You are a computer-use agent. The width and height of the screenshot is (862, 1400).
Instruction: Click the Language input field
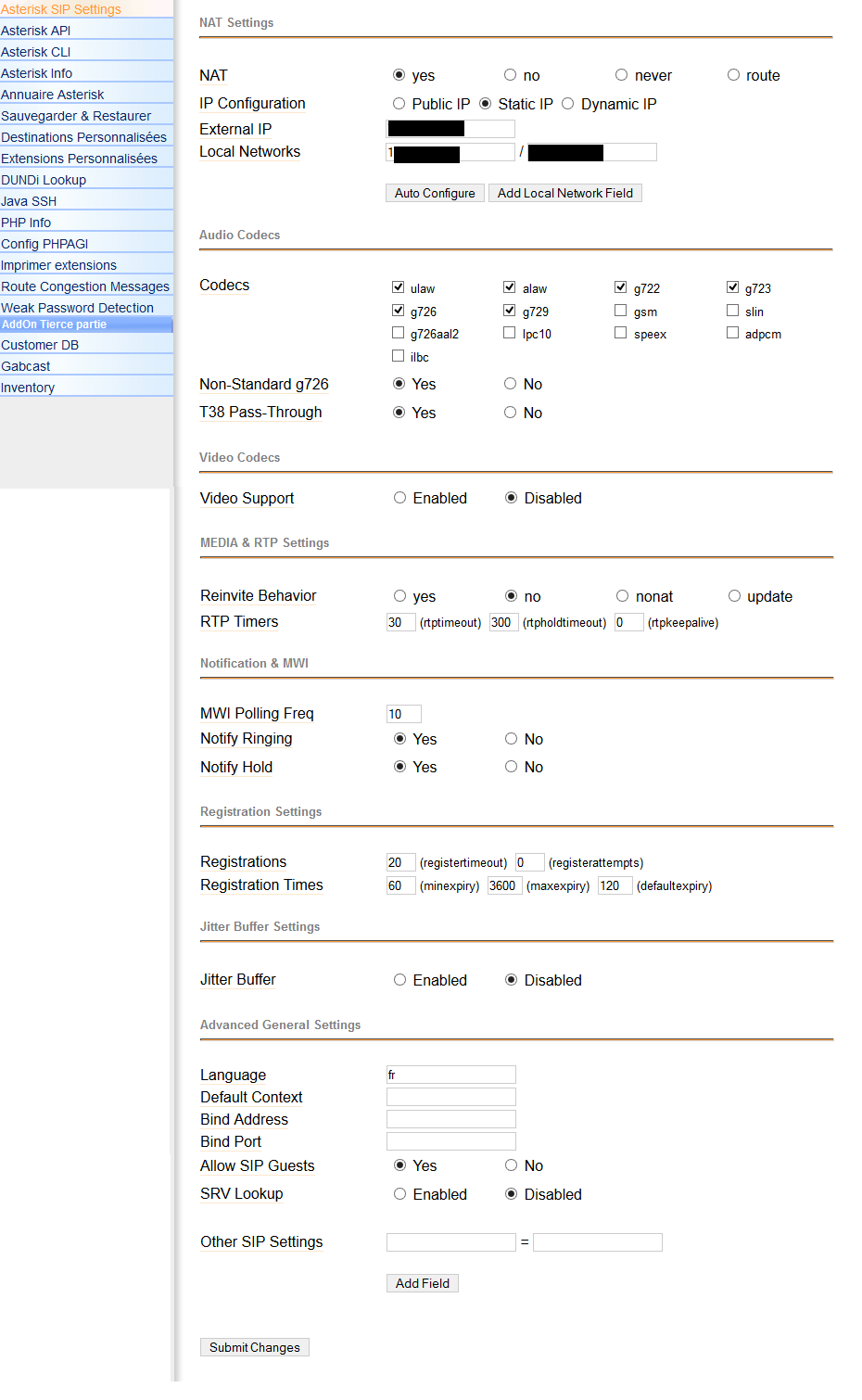451,1075
